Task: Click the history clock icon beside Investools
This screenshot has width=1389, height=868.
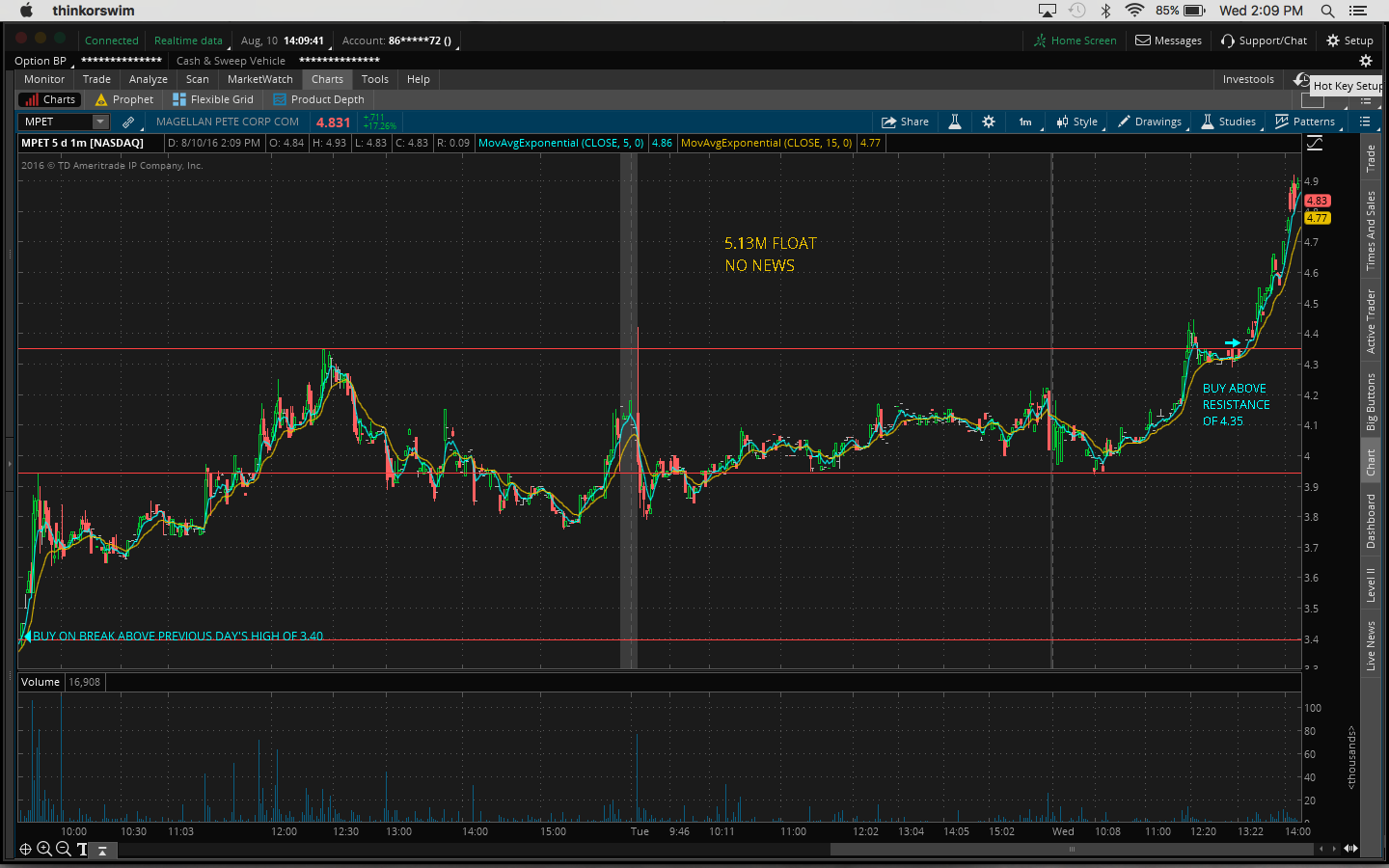Action: click(1301, 79)
